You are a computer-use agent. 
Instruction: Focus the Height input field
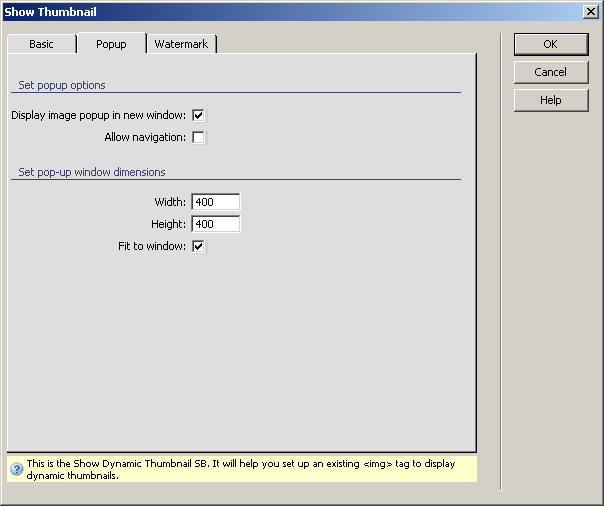pos(215,224)
